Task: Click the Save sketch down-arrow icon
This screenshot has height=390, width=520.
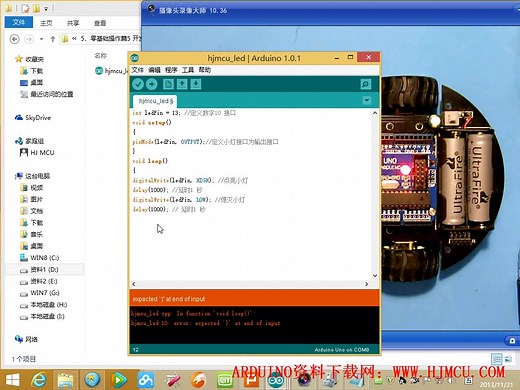Action: pos(196,84)
